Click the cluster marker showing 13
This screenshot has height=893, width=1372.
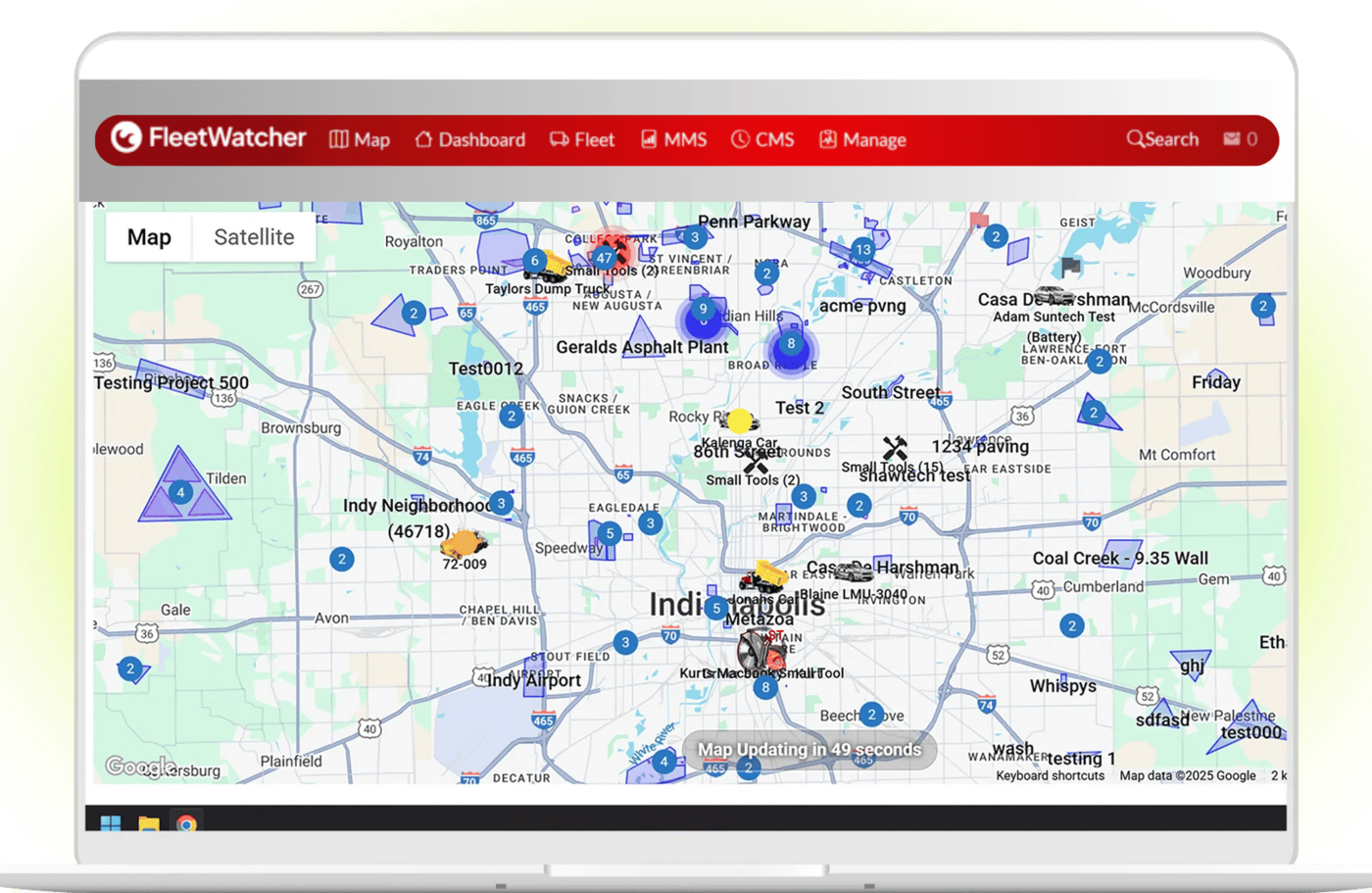[x=862, y=249]
